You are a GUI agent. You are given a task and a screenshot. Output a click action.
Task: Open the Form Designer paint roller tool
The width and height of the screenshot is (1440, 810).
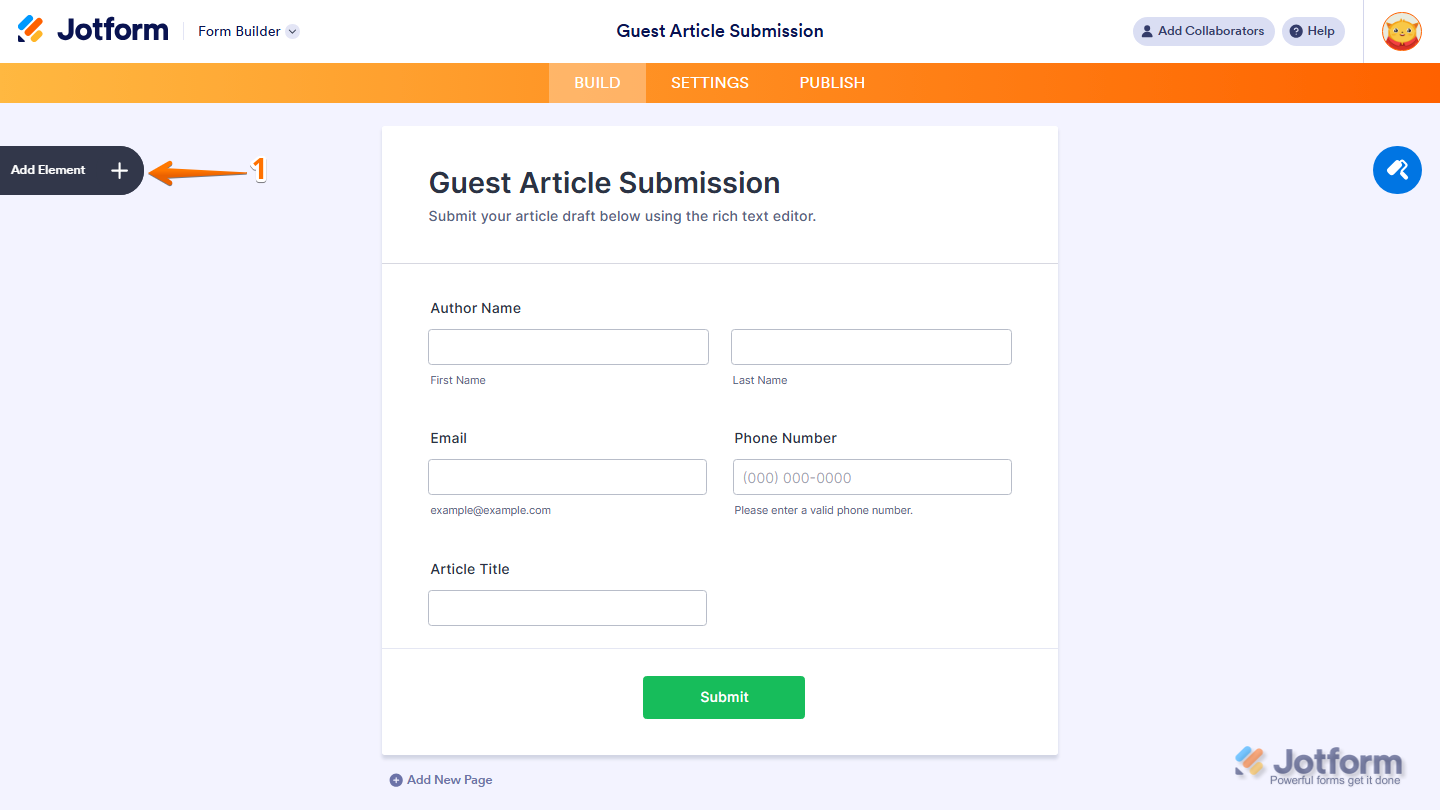[1397, 170]
